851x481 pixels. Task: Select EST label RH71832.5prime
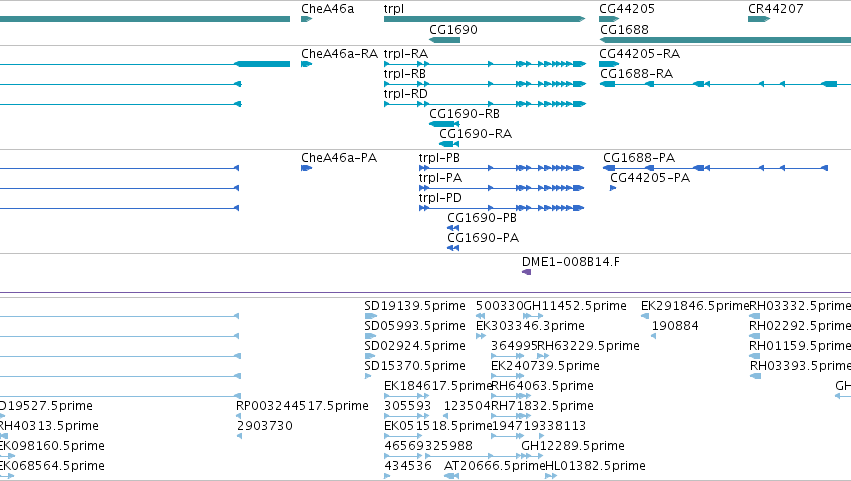click(x=542, y=407)
